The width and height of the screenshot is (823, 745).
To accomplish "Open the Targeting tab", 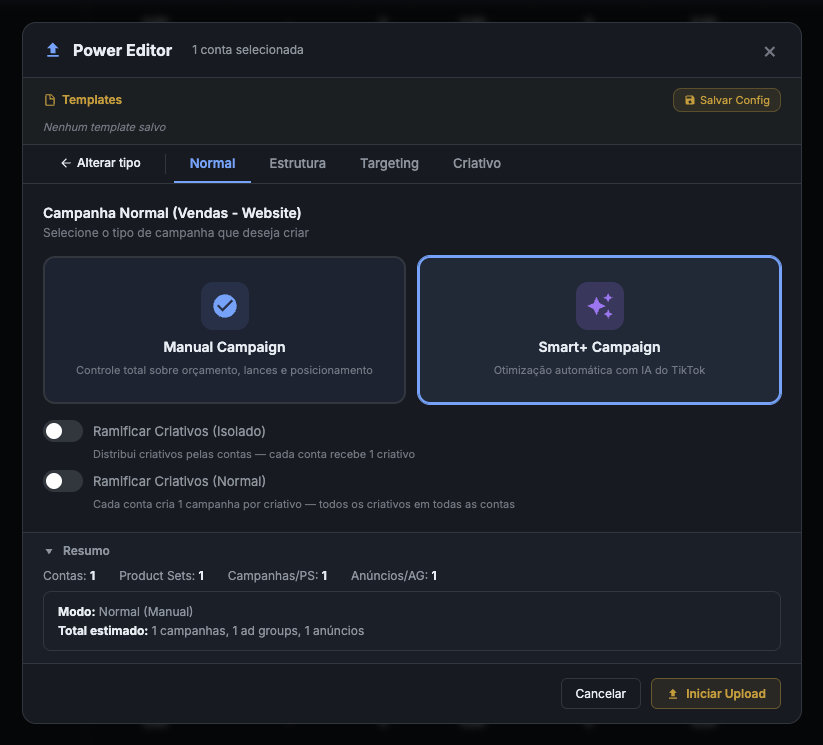I will 389,163.
